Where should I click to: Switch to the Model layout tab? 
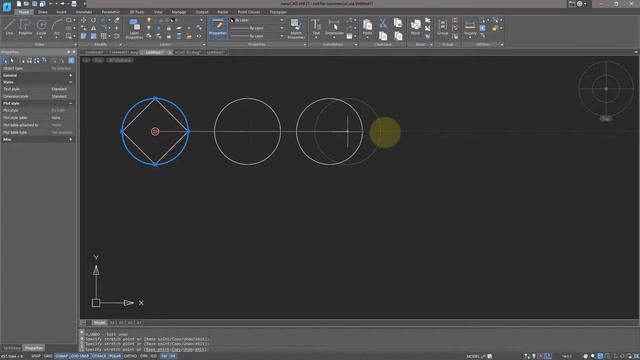pos(100,323)
